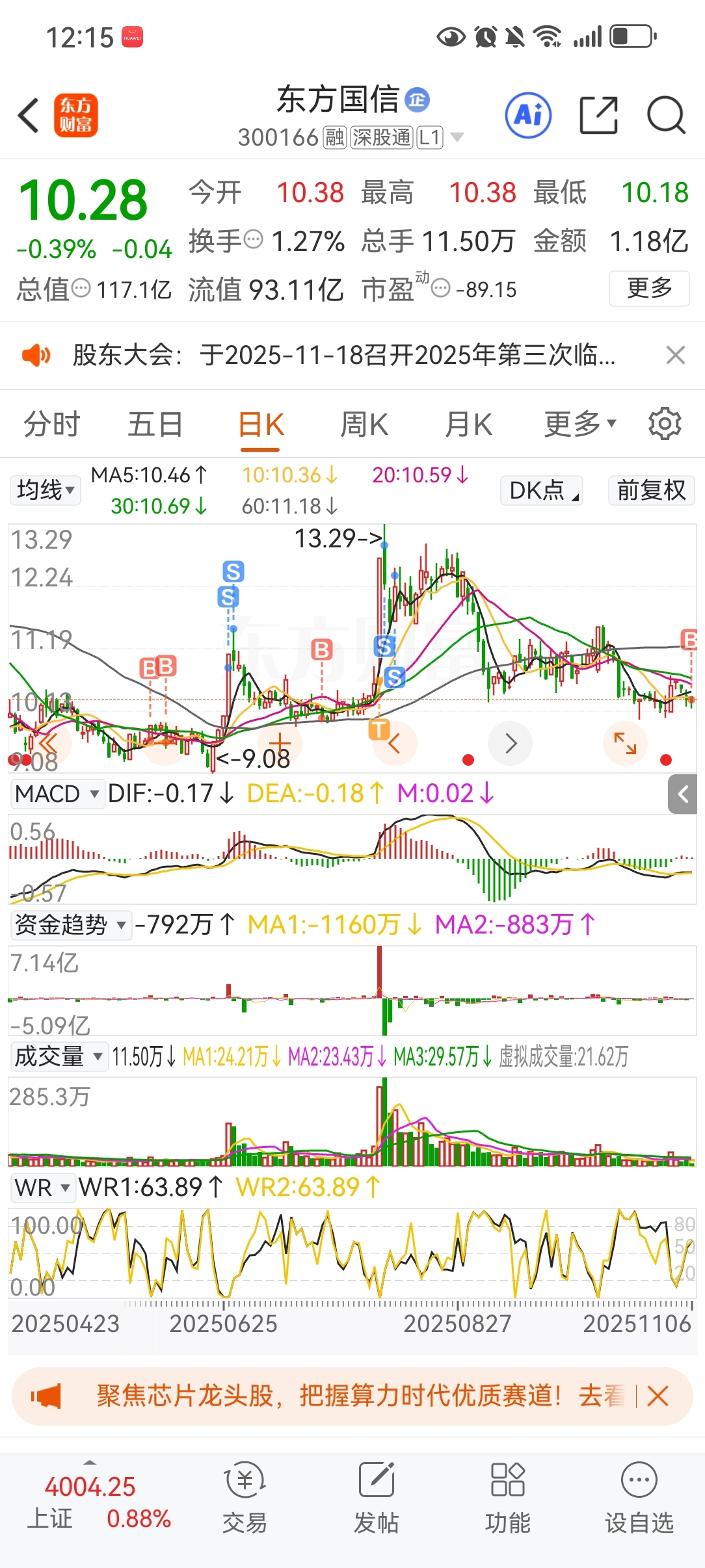The width and height of the screenshot is (705, 1568).
Task: Open the 功能 functions menu
Action: 508,1498
